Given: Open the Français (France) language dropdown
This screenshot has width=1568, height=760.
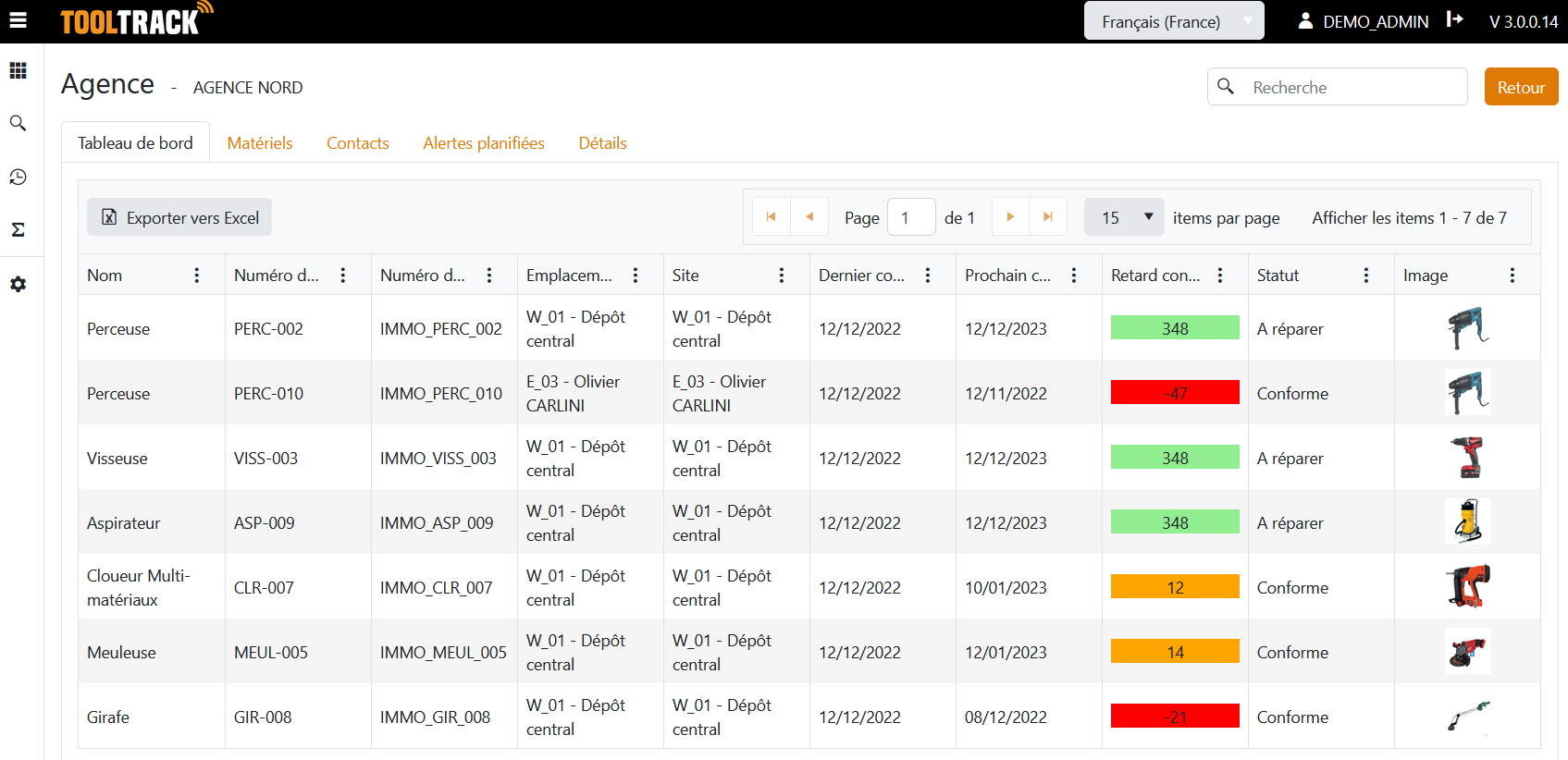Looking at the screenshot, I should [1174, 21].
